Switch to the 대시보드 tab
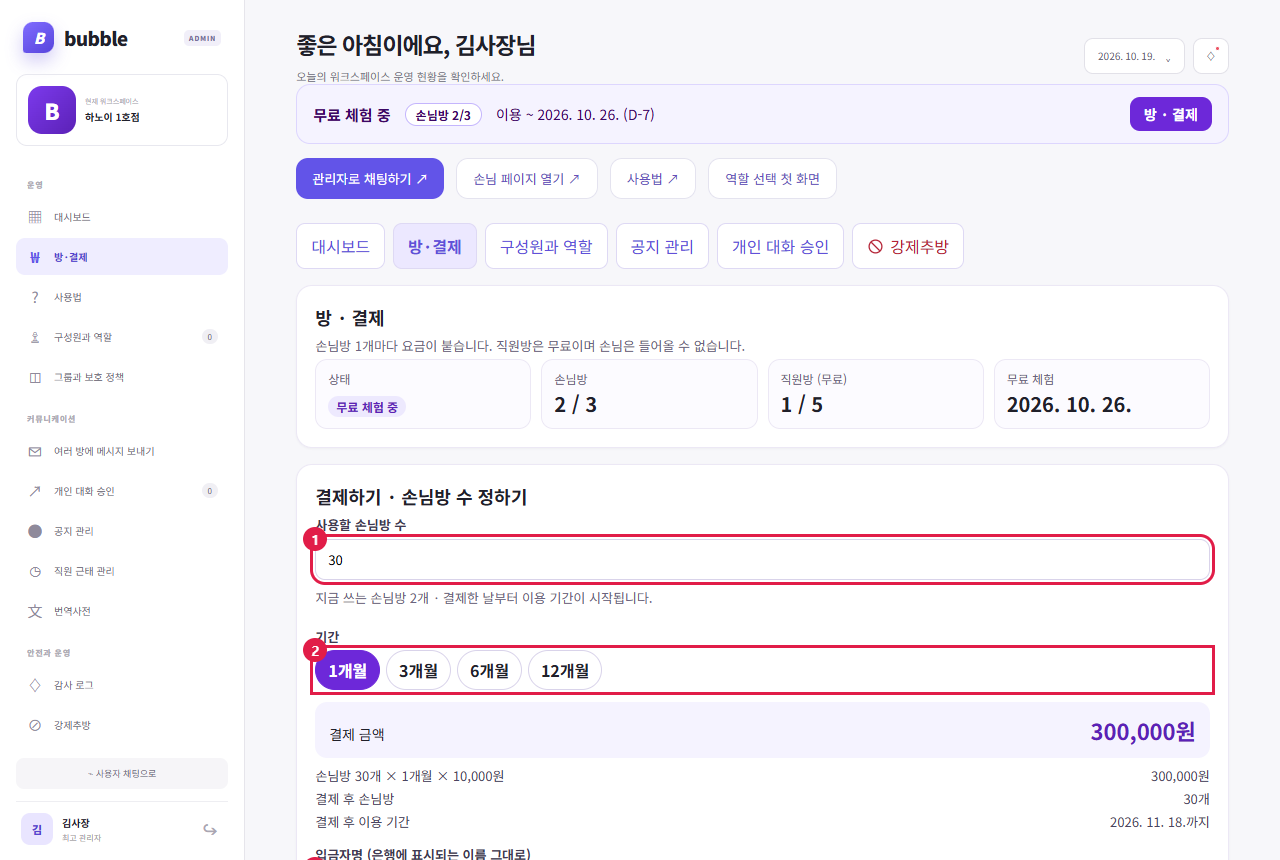 [340, 246]
